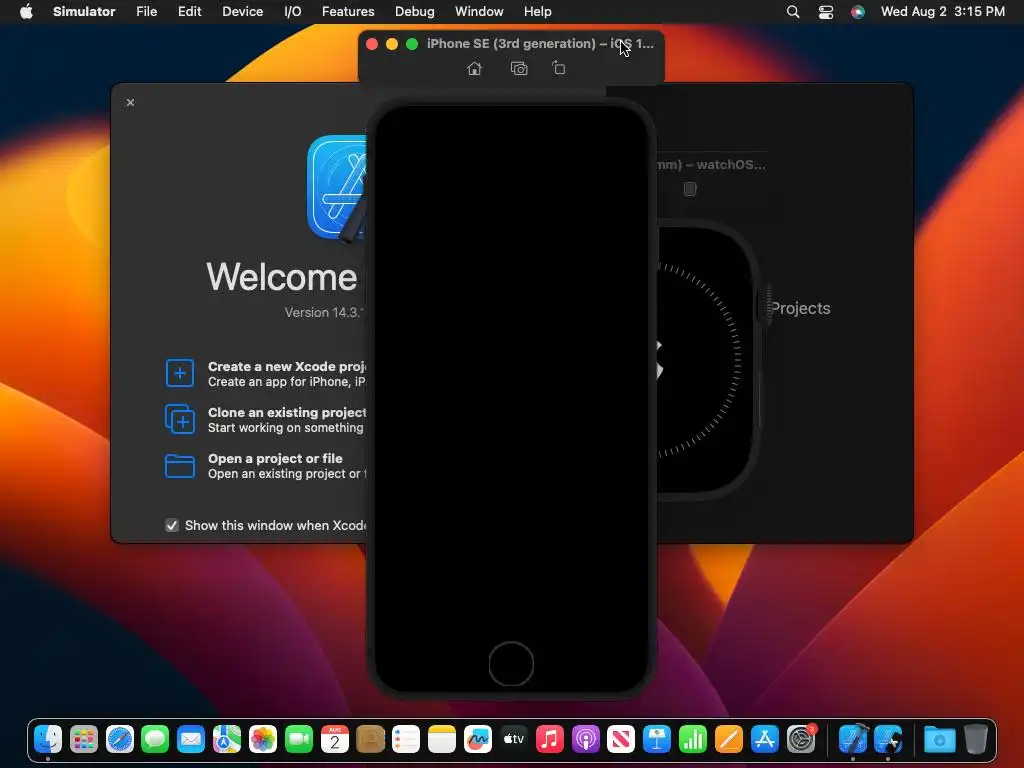1024x768 pixels.
Task: Launch Safari from the Dock
Action: pyautogui.click(x=120, y=739)
